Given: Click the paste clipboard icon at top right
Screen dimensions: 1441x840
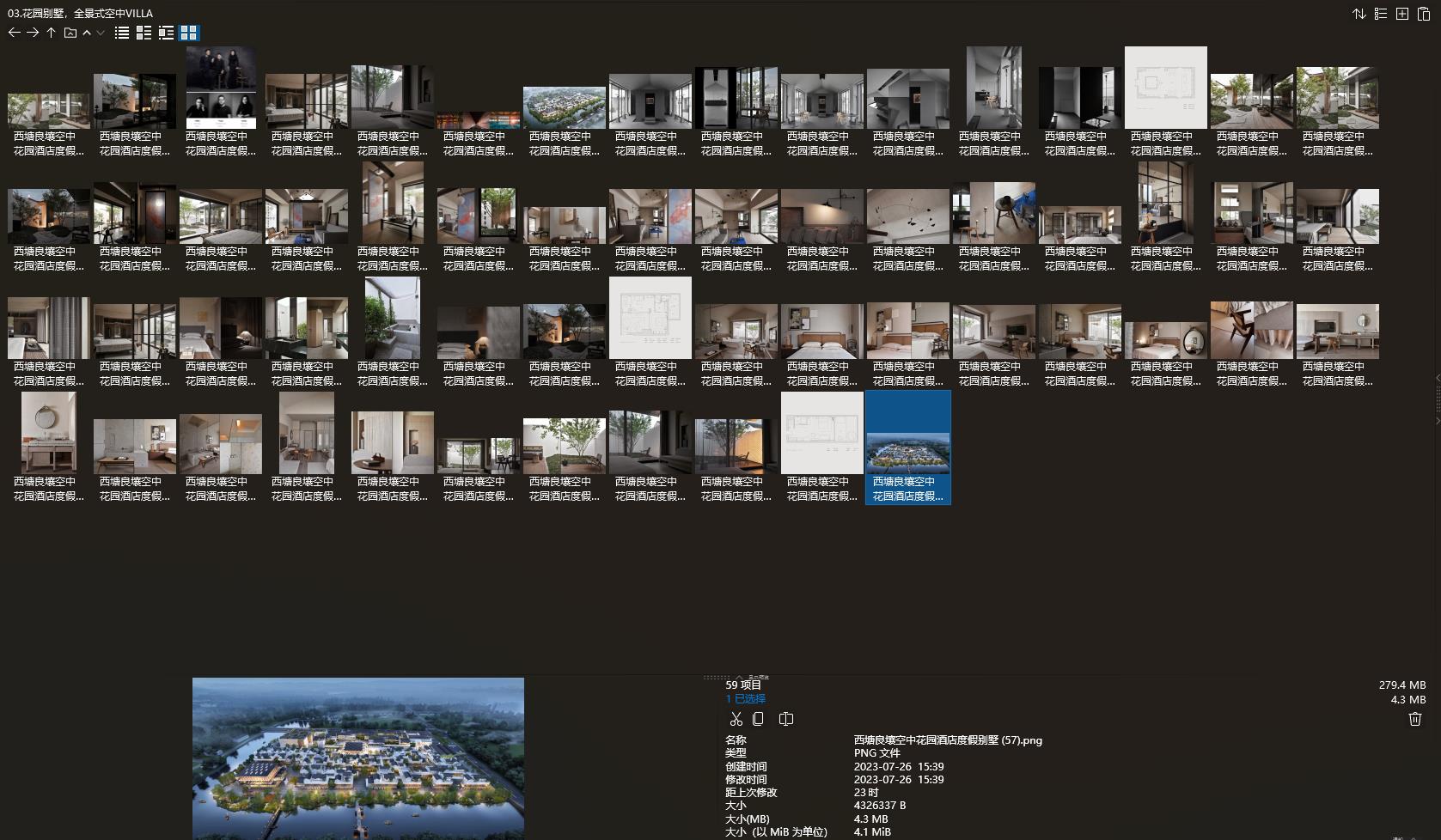Looking at the screenshot, I should pyautogui.click(x=1423, y=14).
